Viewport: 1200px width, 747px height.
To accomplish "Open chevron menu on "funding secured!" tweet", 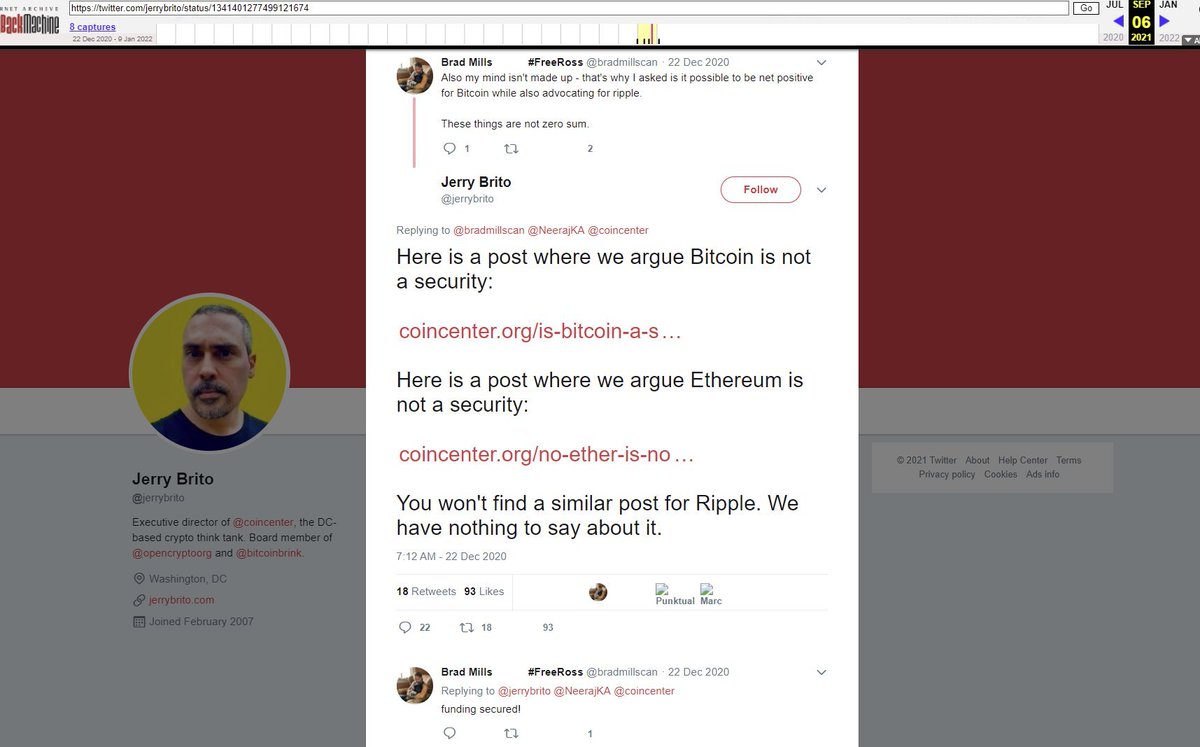I will [822, 672].
